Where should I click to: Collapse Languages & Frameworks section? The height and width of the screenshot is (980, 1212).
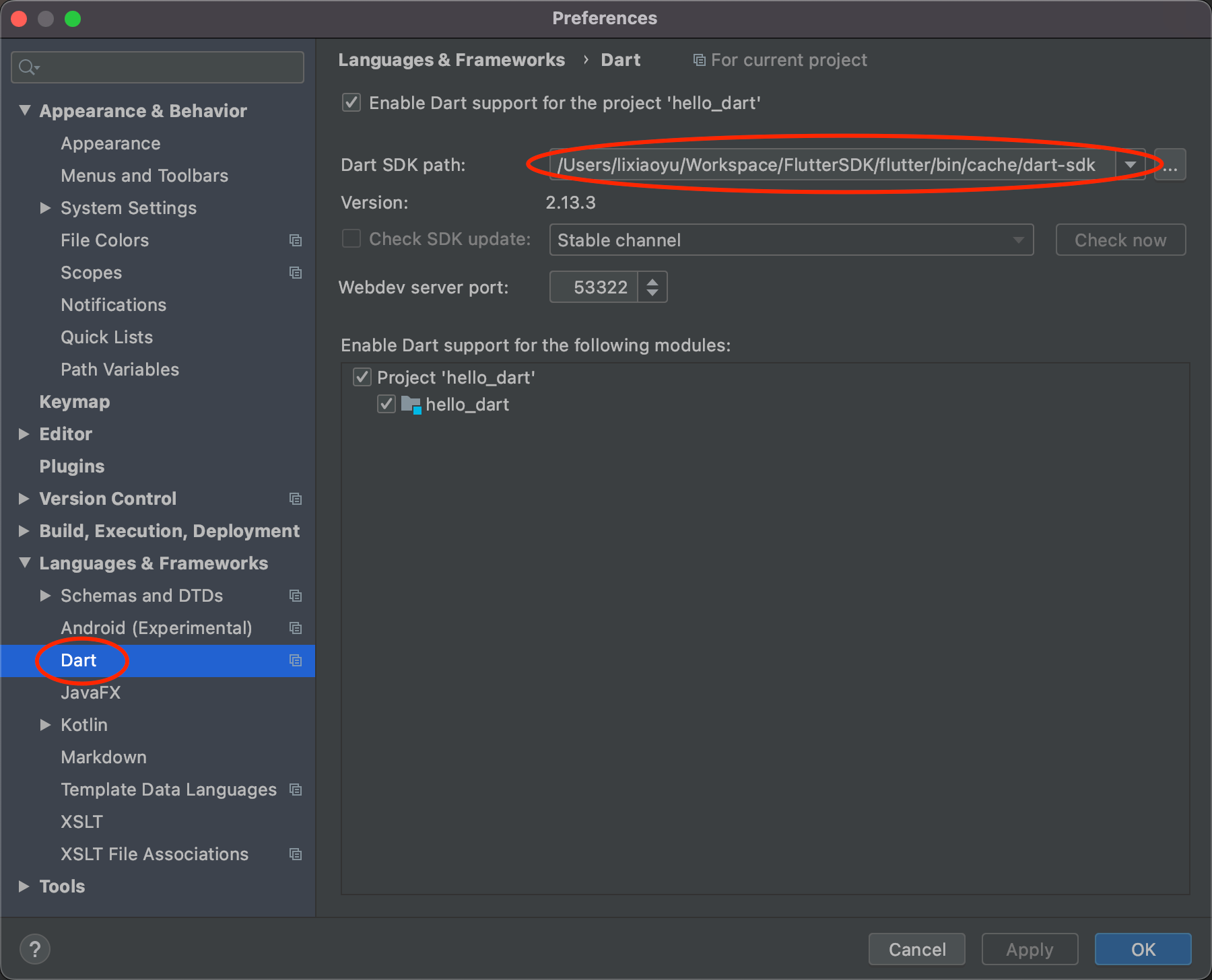coord(25,563)
